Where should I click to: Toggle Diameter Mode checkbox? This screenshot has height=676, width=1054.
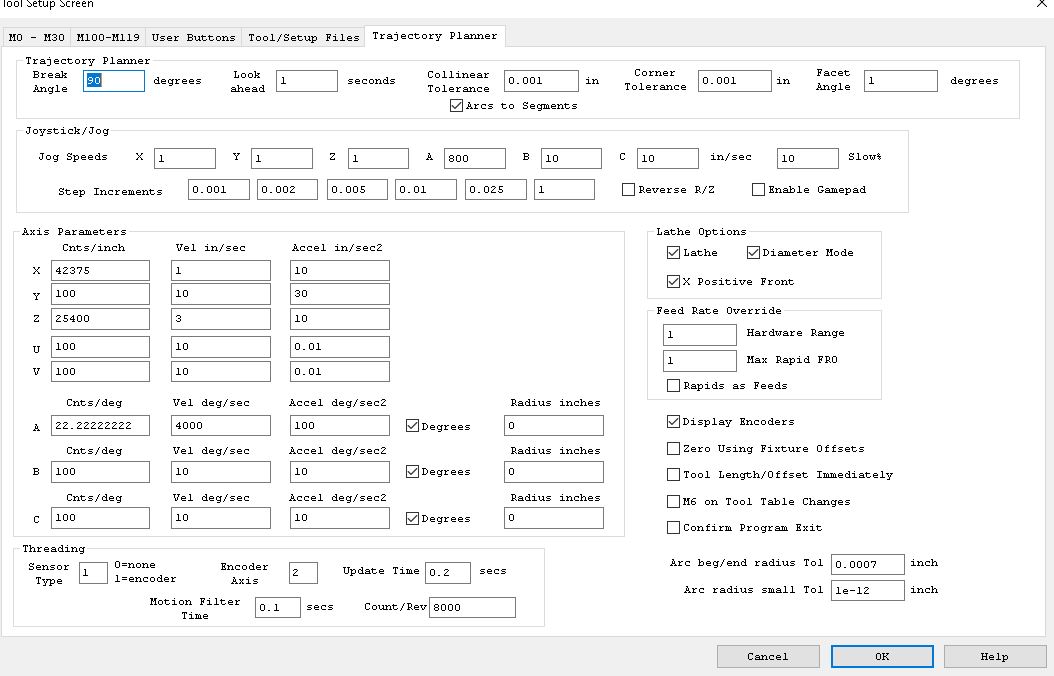[x=753, y=253]
